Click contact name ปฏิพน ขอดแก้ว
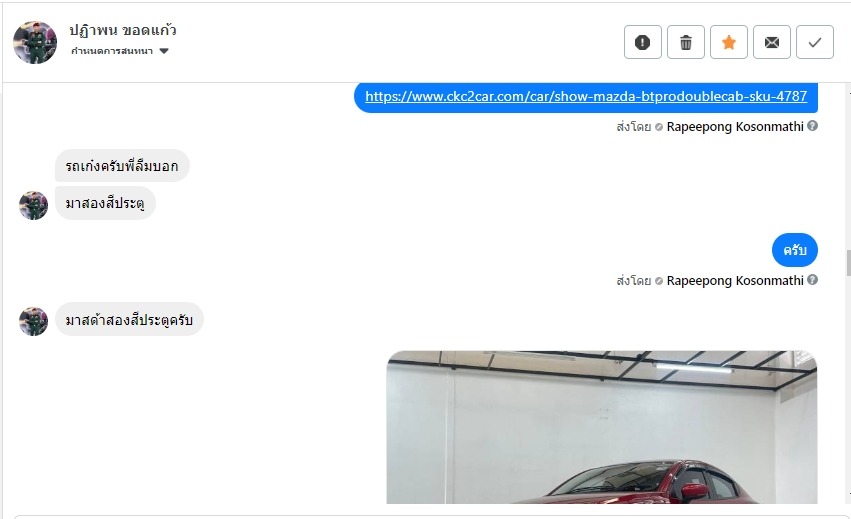Viewport: 851px width, 519px height. pyautogui.click(x=123, y=30)
